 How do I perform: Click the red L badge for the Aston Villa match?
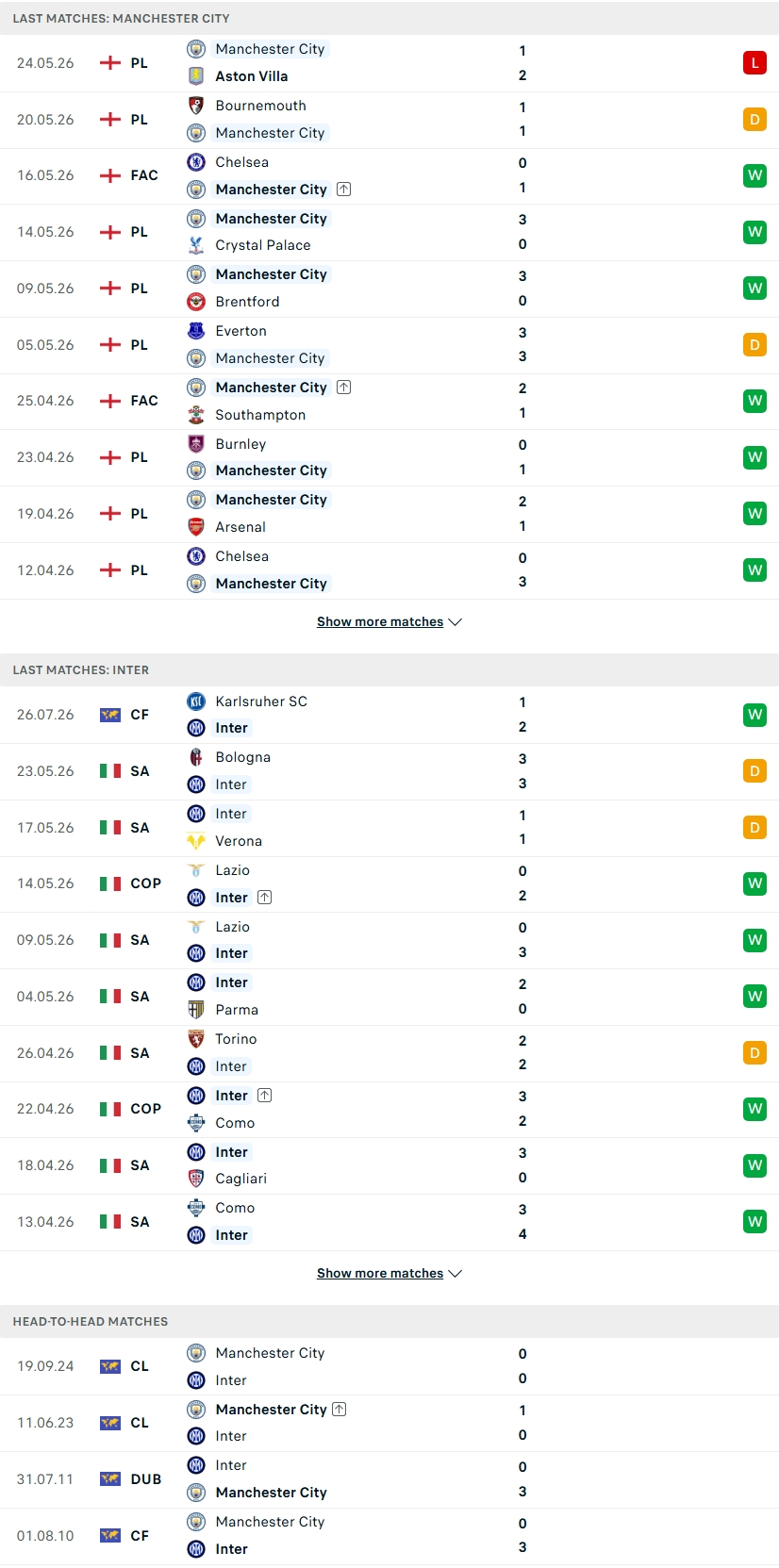pyautogui.click(x=754, y=63)
